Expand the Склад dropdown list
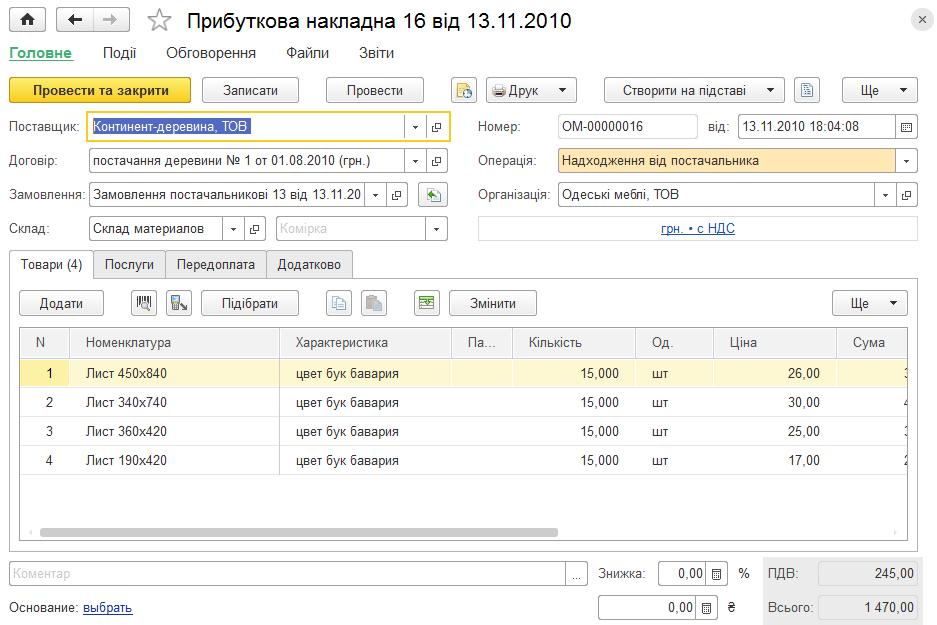Viewport: 937px width, 625px height. point(234,229)
